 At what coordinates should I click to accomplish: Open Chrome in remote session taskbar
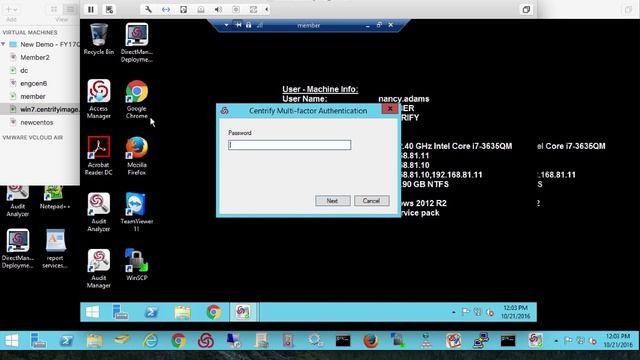pos(213,312)
